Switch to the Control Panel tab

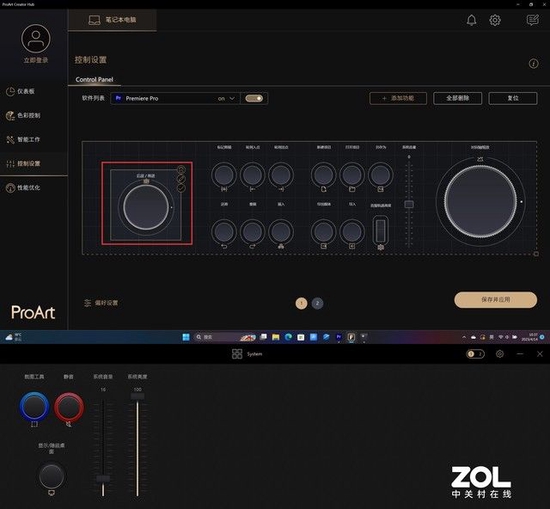pos(94,80)
